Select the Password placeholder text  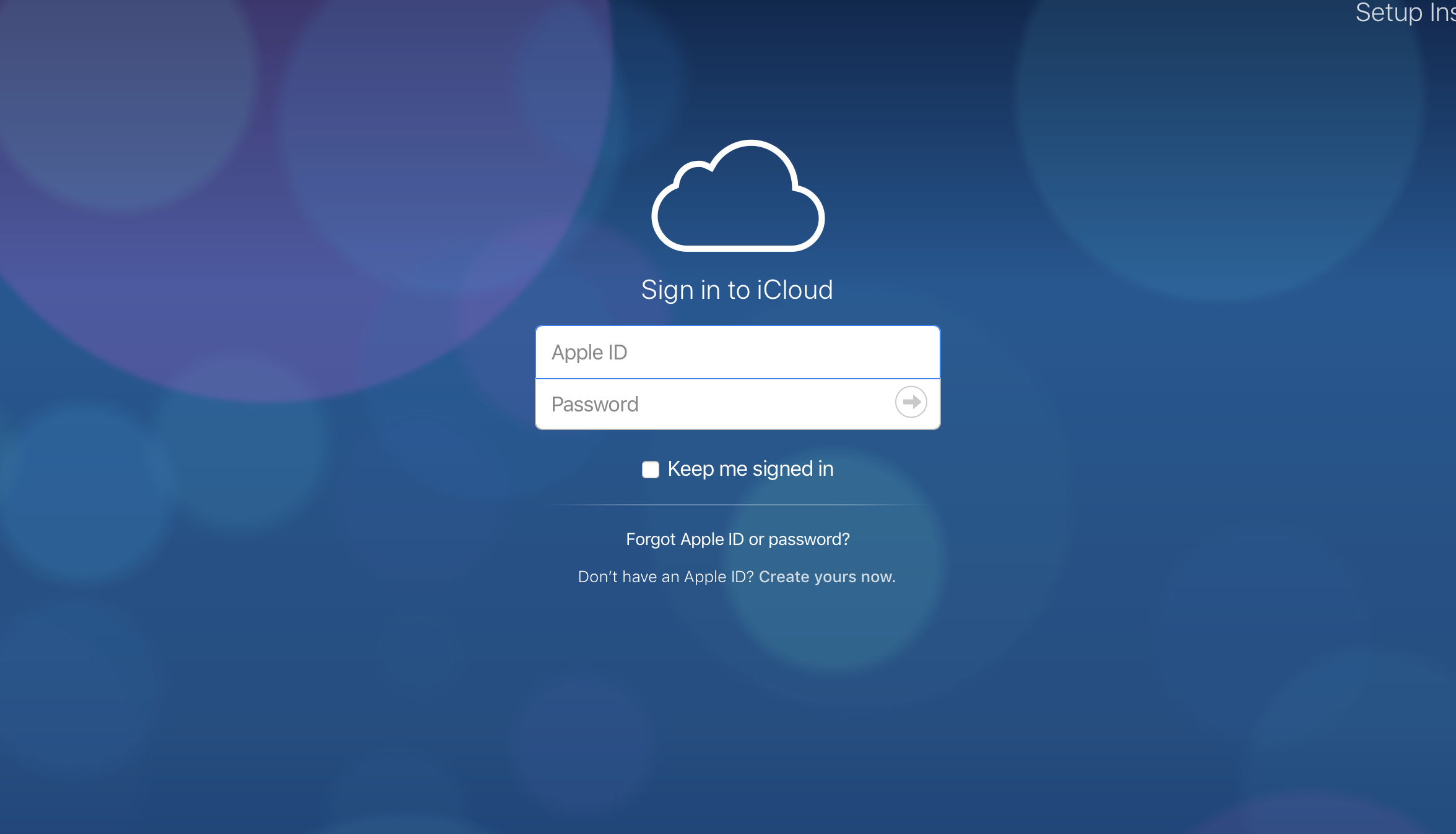pyautogui.click(x=594, y=405)
